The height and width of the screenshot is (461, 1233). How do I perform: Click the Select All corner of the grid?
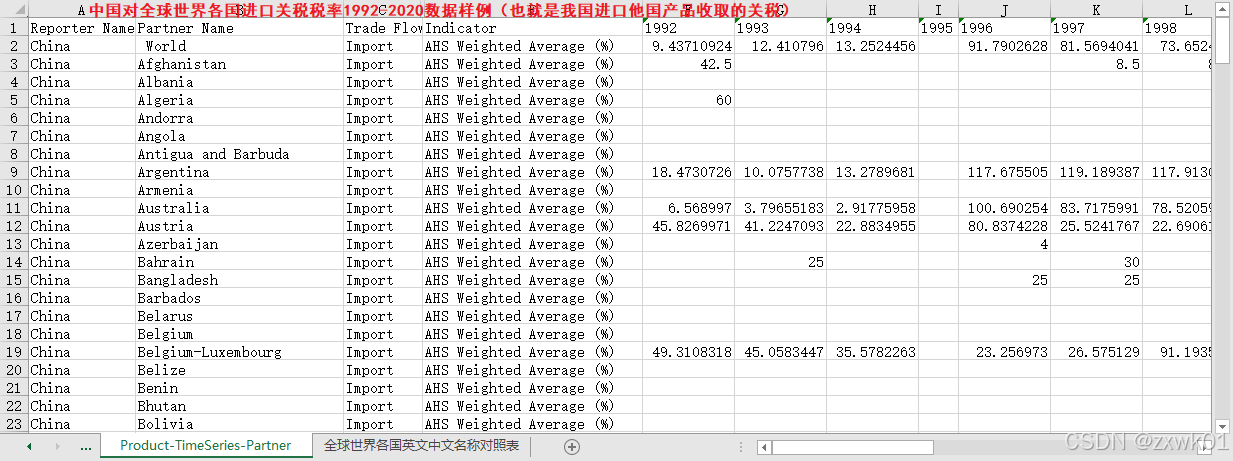(13, 9)
